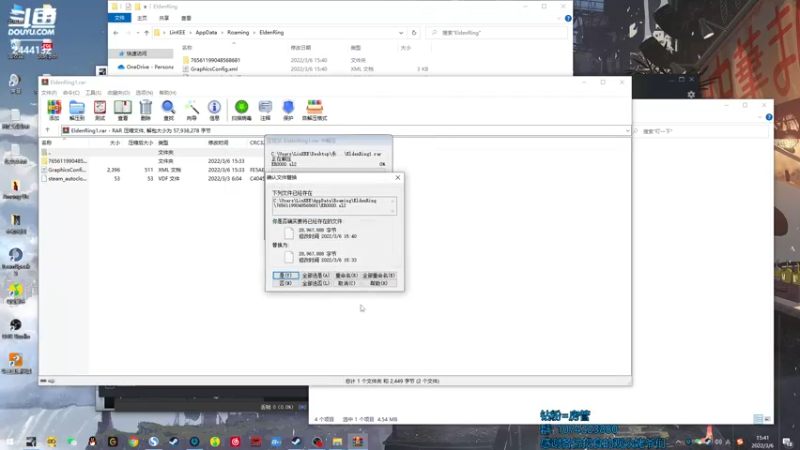Click the Windows Start button
Viewport: 800px width, 450px height.
pyautogui.click(x=10, y=442)
